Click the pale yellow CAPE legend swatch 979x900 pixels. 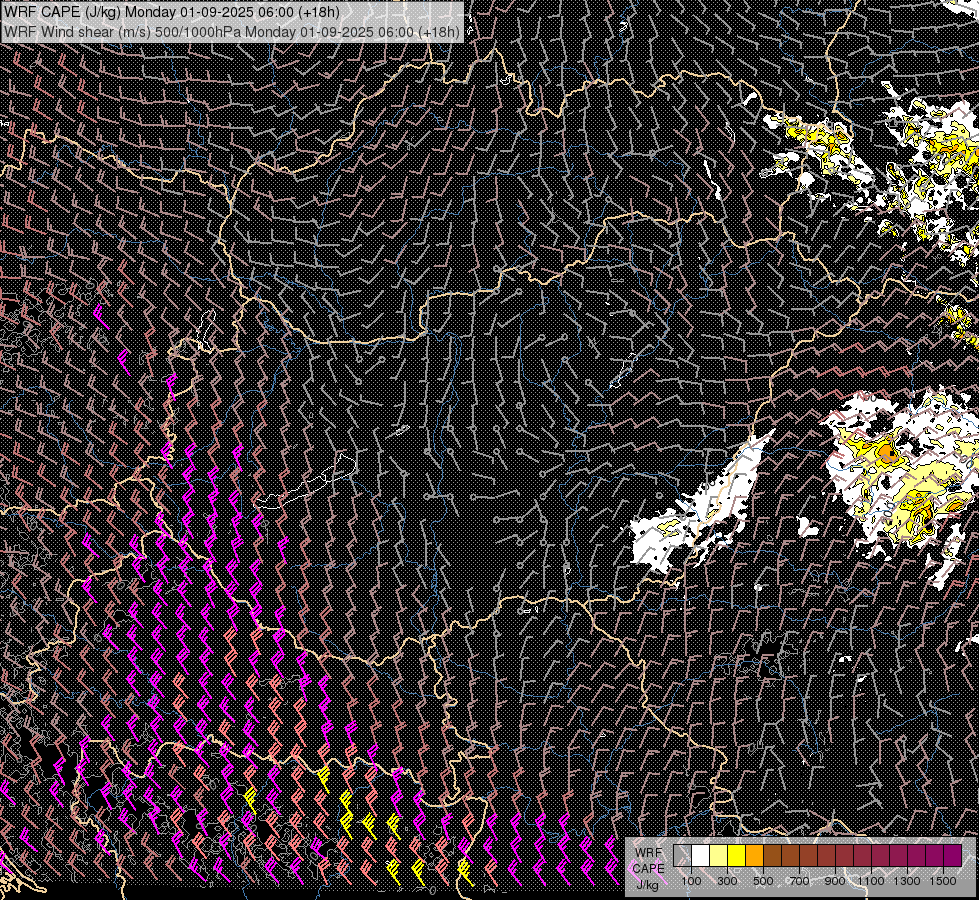click(x=718, y=856)
